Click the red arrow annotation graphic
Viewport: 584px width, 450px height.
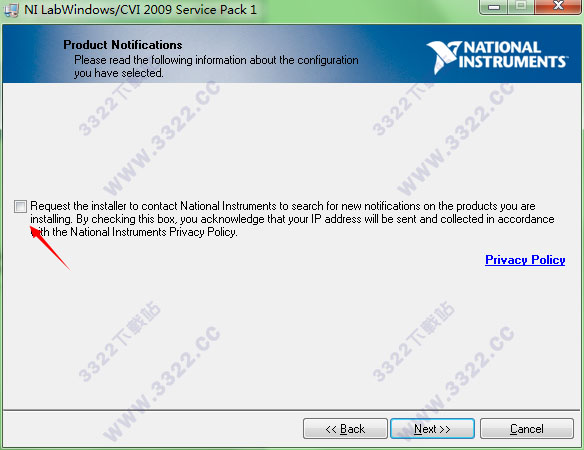coord(50,248)
